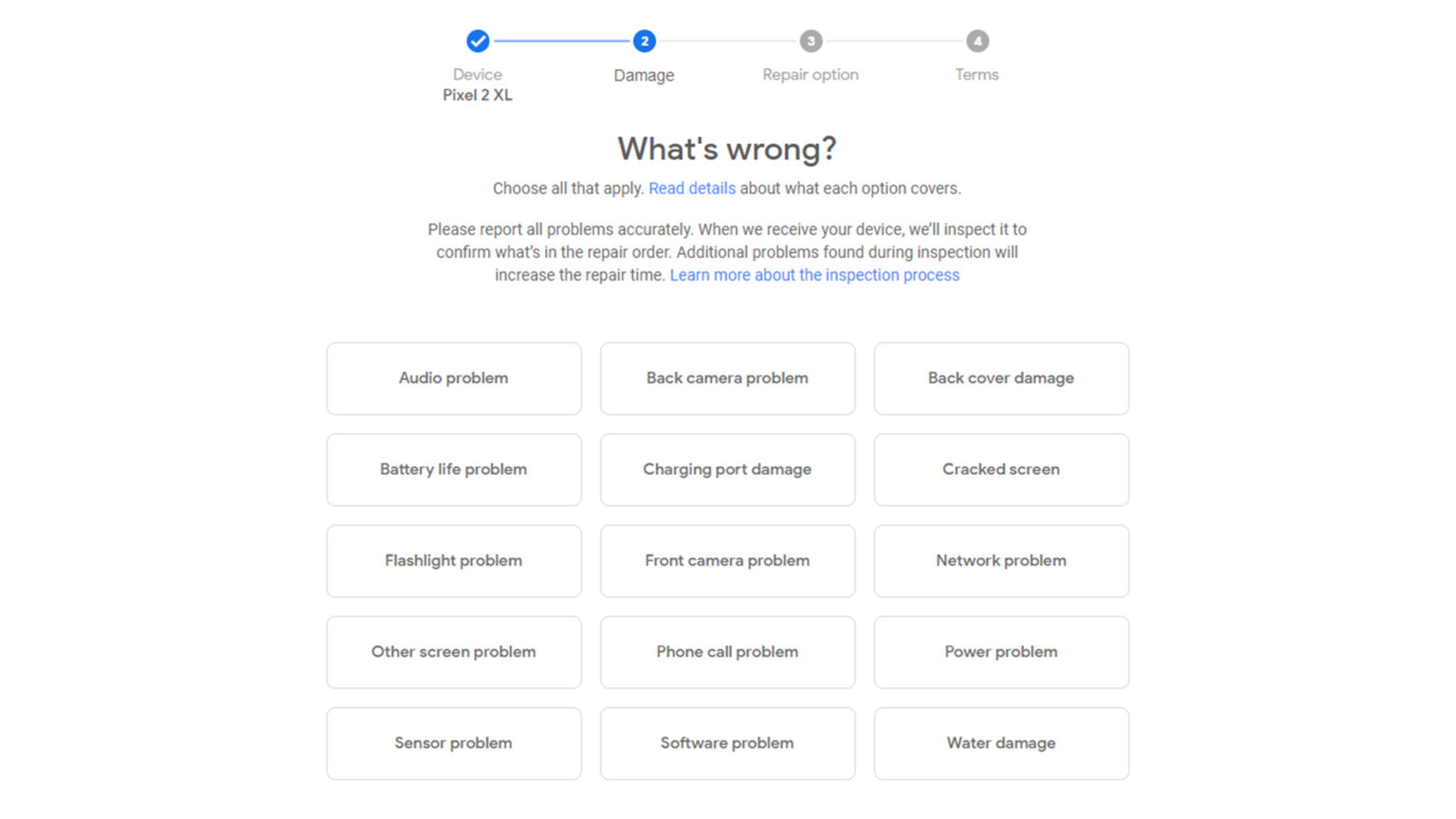Screen dimensions: 1456x819
Task: Toggle the Water damage option
Action: click(1001, 743)
